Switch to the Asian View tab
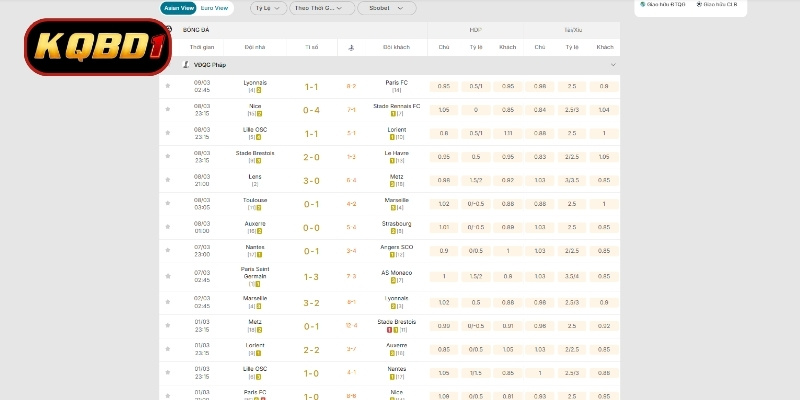The height and width of the screenshot is (400, 800). [178, 8]
